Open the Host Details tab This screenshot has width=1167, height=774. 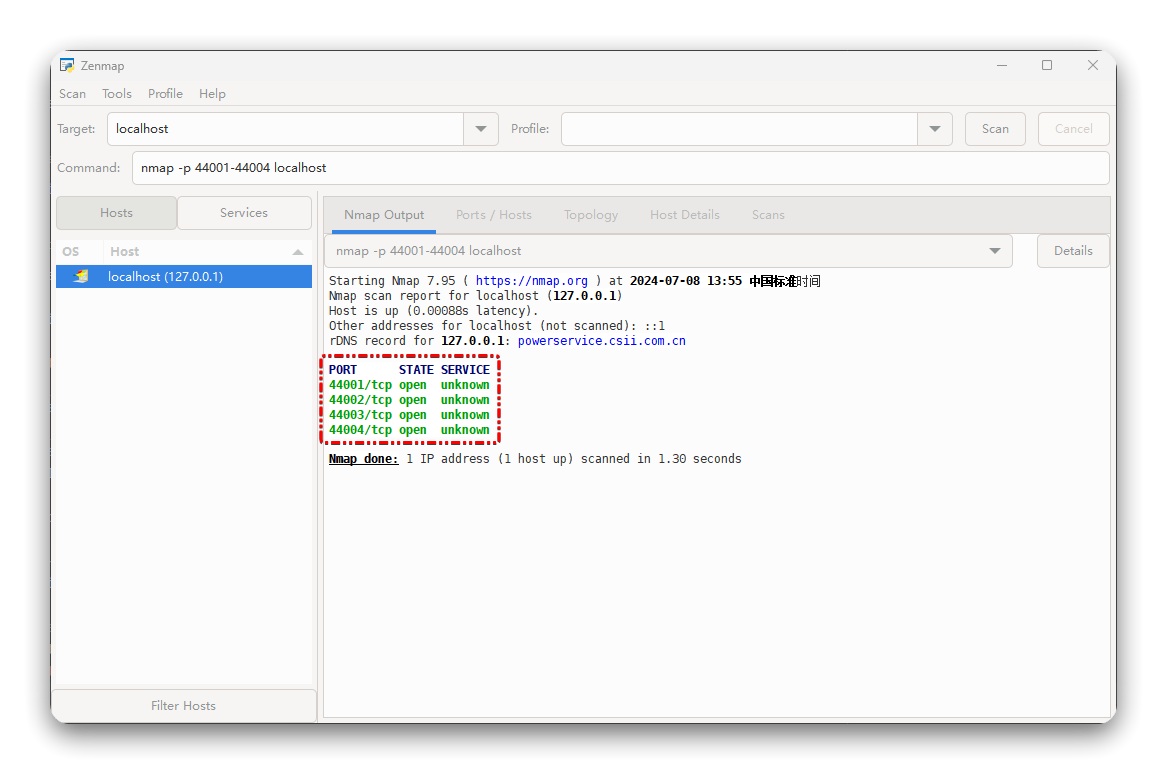click(x=685, y=215)
